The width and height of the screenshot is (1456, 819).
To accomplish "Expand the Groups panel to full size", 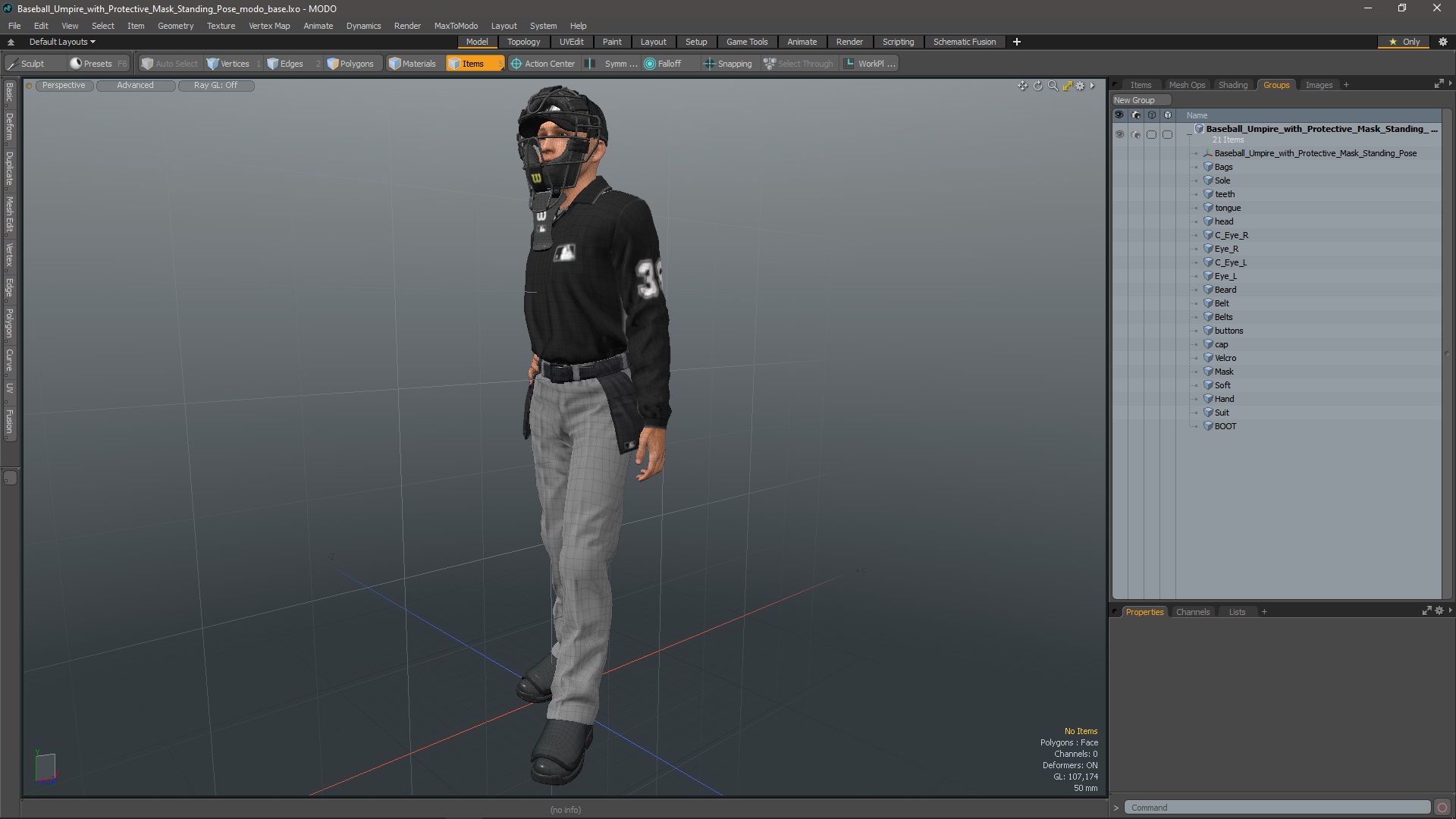I will click(1439, 83).
